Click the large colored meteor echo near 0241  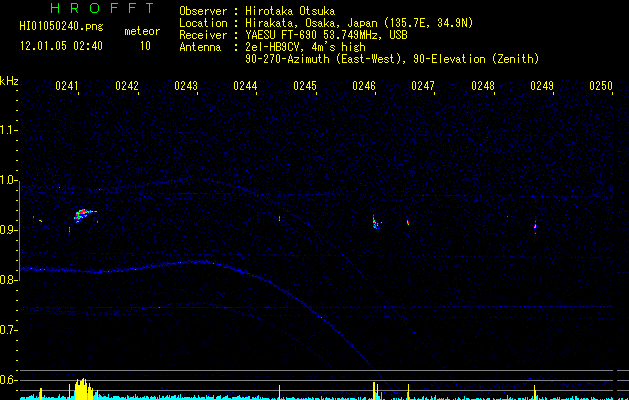(83, 215)
